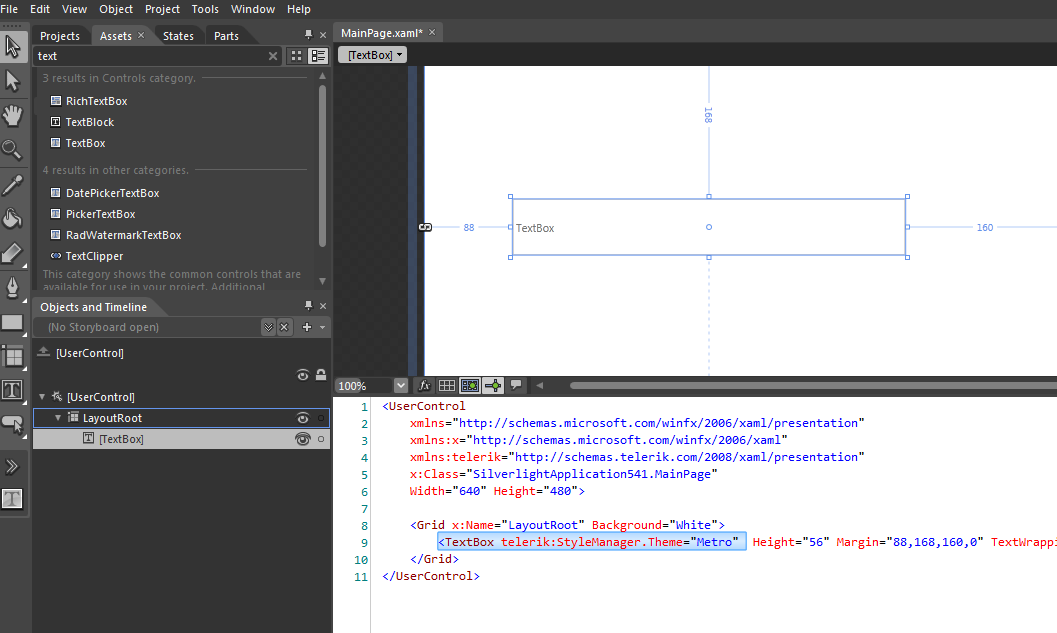
Task: Toggle snapping to gridlines
Action: coord(469,385)
